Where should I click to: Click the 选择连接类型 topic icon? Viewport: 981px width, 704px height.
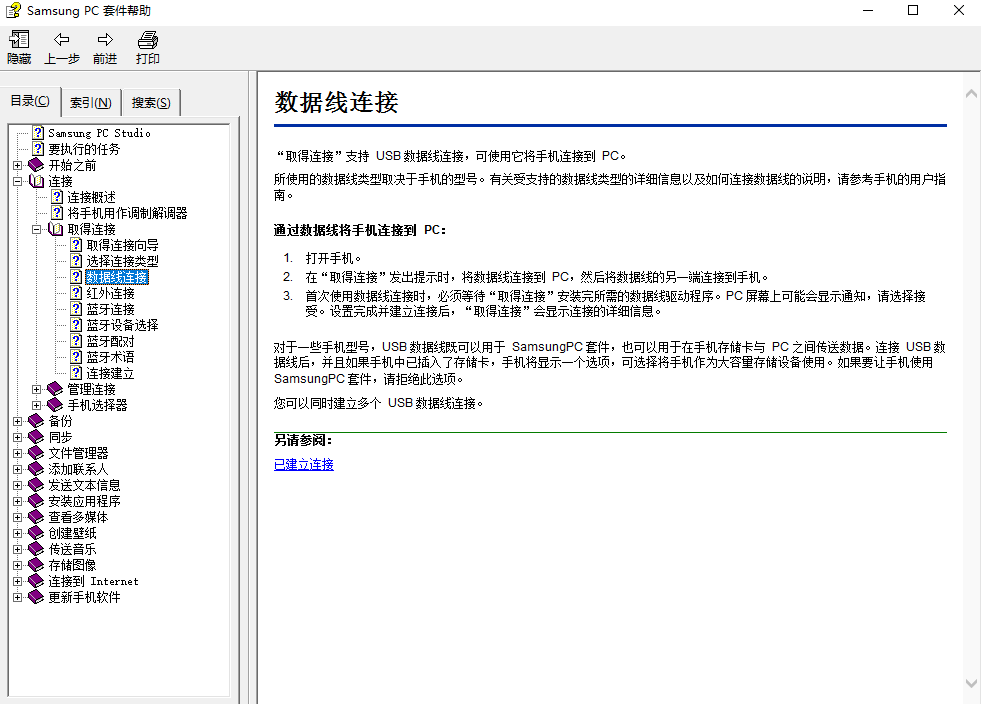coord(76,261)
